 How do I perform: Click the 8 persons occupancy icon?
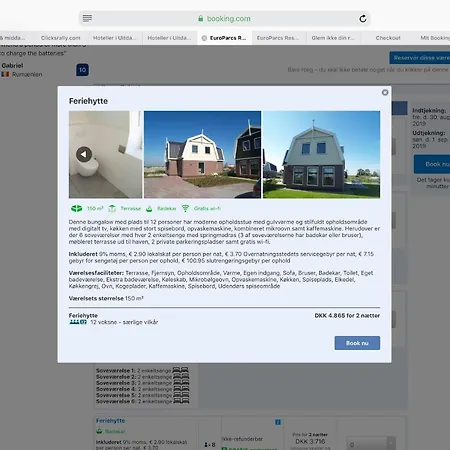[x=209, y=445]
